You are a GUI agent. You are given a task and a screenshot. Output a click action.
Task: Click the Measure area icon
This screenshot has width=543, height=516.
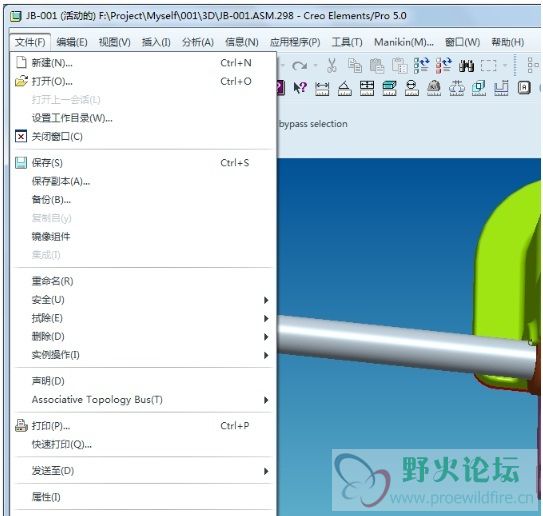(367, 88)
